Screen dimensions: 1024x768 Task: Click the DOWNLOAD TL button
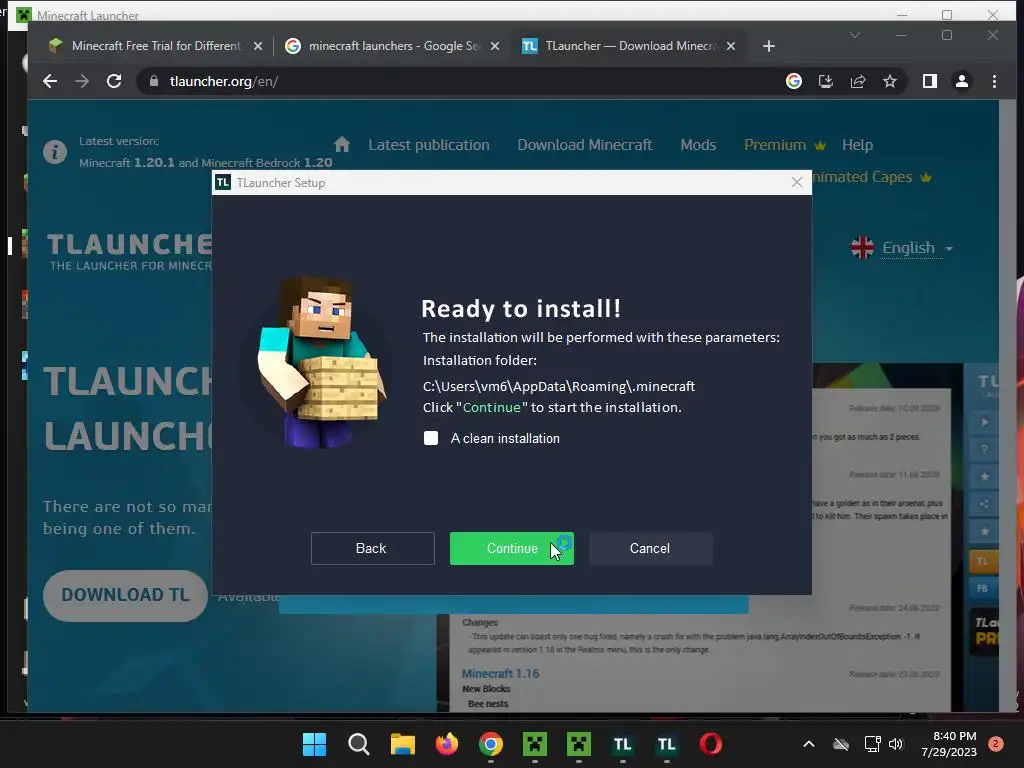(125, 595)
